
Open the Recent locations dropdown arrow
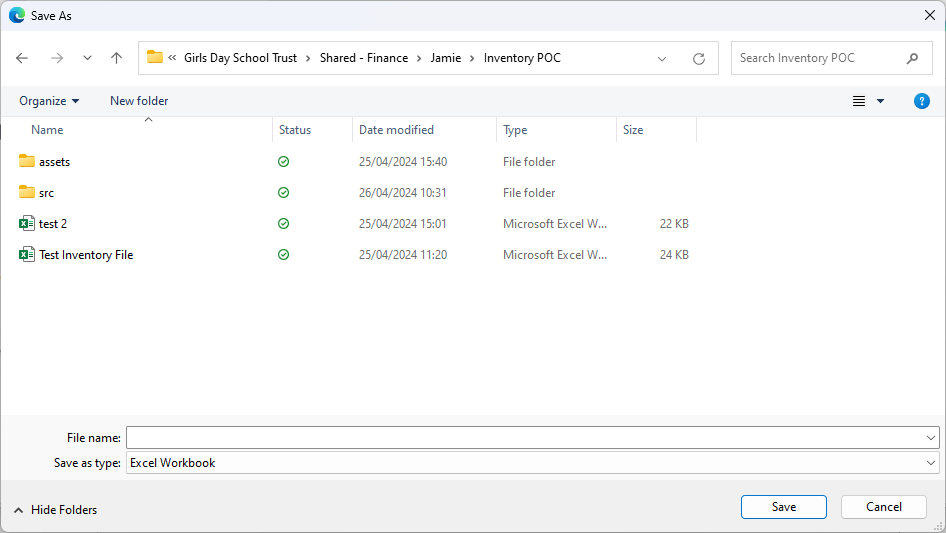coord(87,58)
